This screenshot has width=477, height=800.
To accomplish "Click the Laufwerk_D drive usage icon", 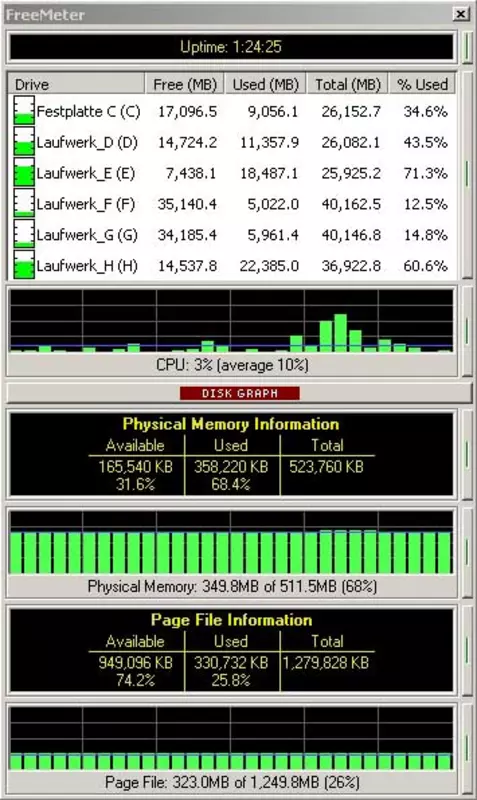I will click(x=24, y=141).
